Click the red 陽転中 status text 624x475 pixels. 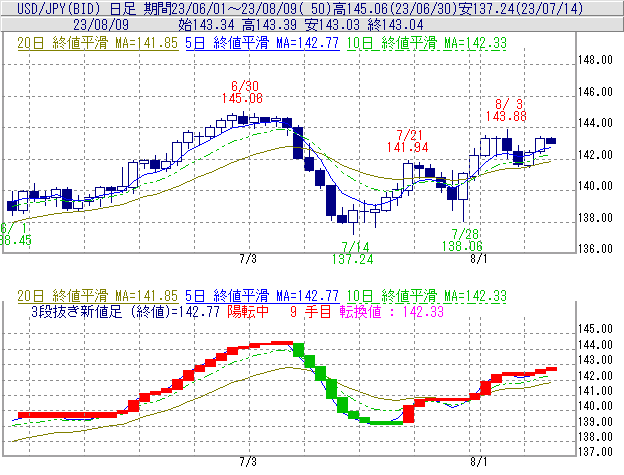point(248,311)
